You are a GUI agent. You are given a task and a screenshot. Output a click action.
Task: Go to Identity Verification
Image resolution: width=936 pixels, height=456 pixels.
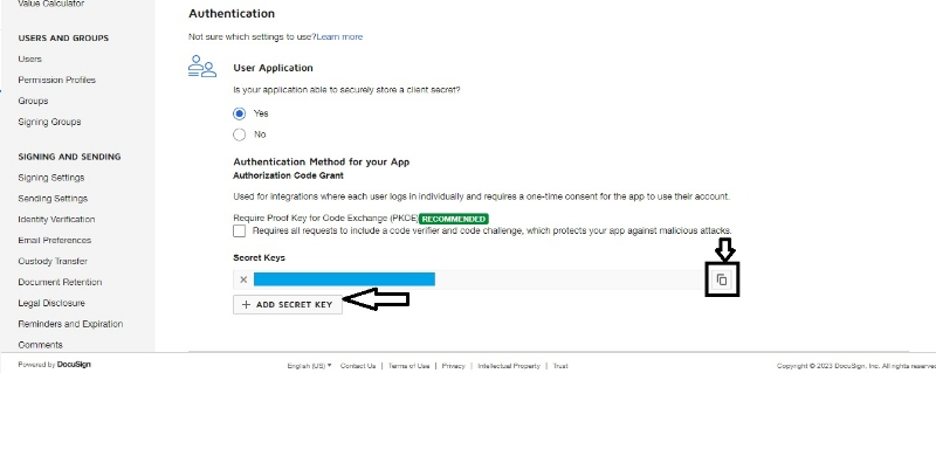tap(56, 219)
